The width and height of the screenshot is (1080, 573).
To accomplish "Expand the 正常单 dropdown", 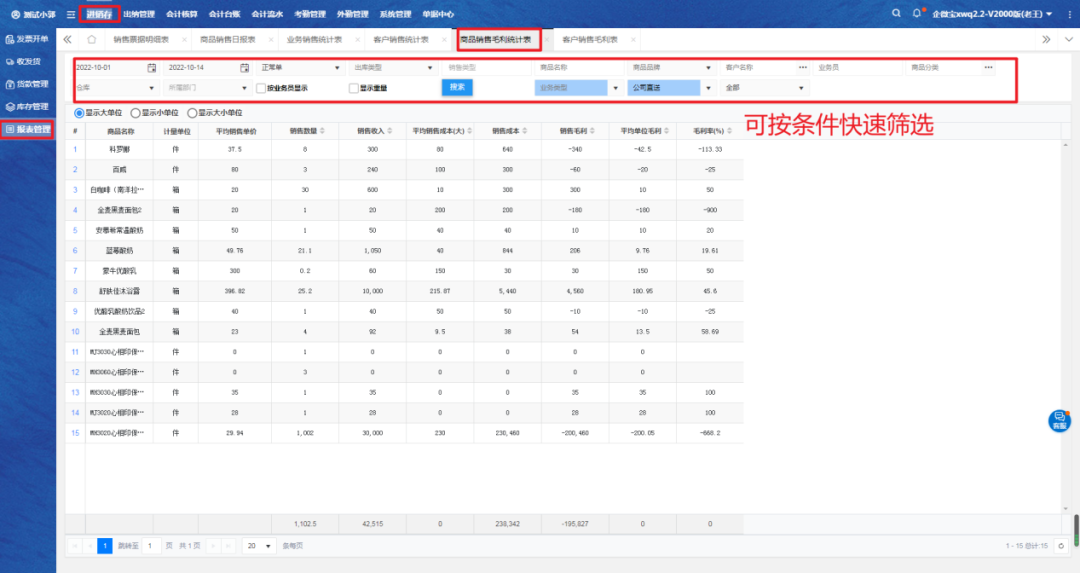I will (296, 68).
